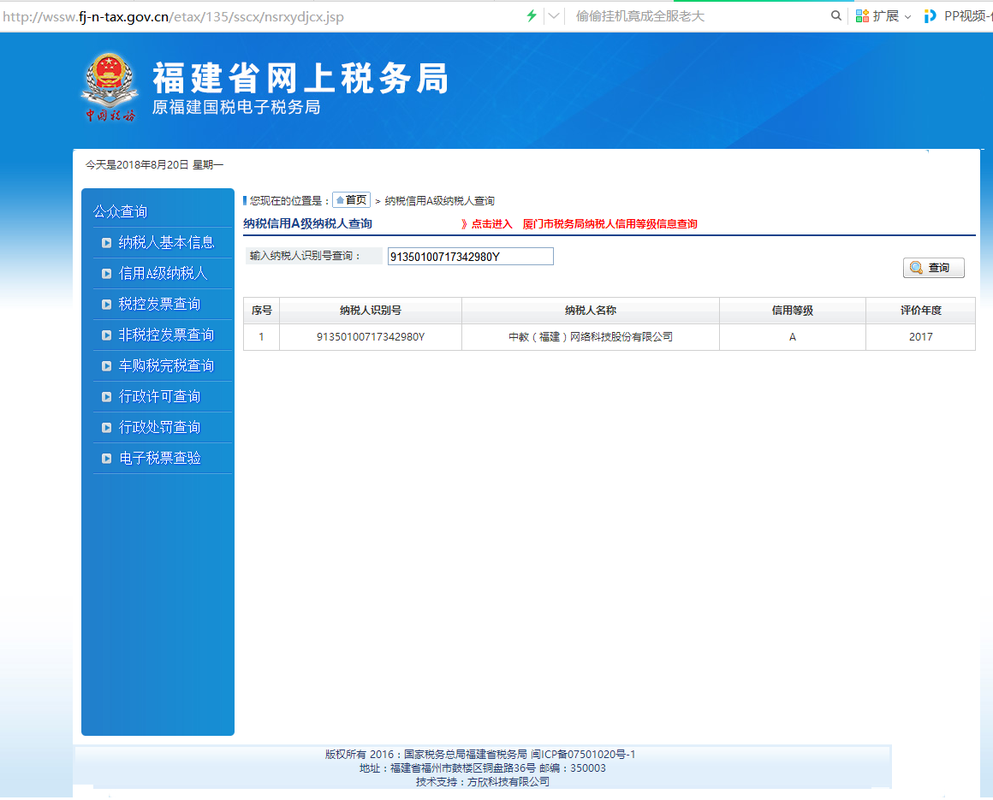
Task: Click the 福建省网上税务局 title banner
Action: 300,79
